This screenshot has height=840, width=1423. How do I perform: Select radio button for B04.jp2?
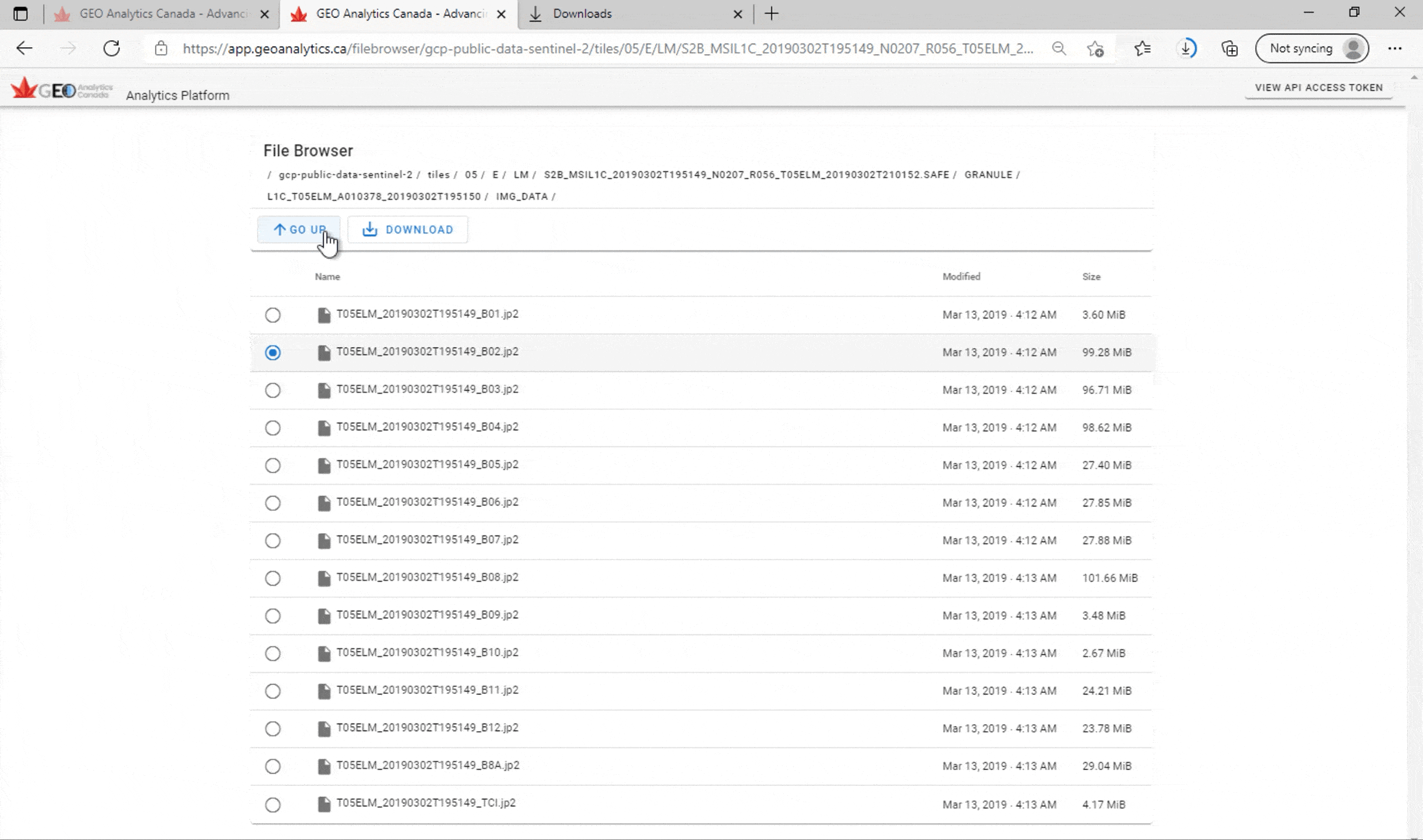[x=273, y=428]
